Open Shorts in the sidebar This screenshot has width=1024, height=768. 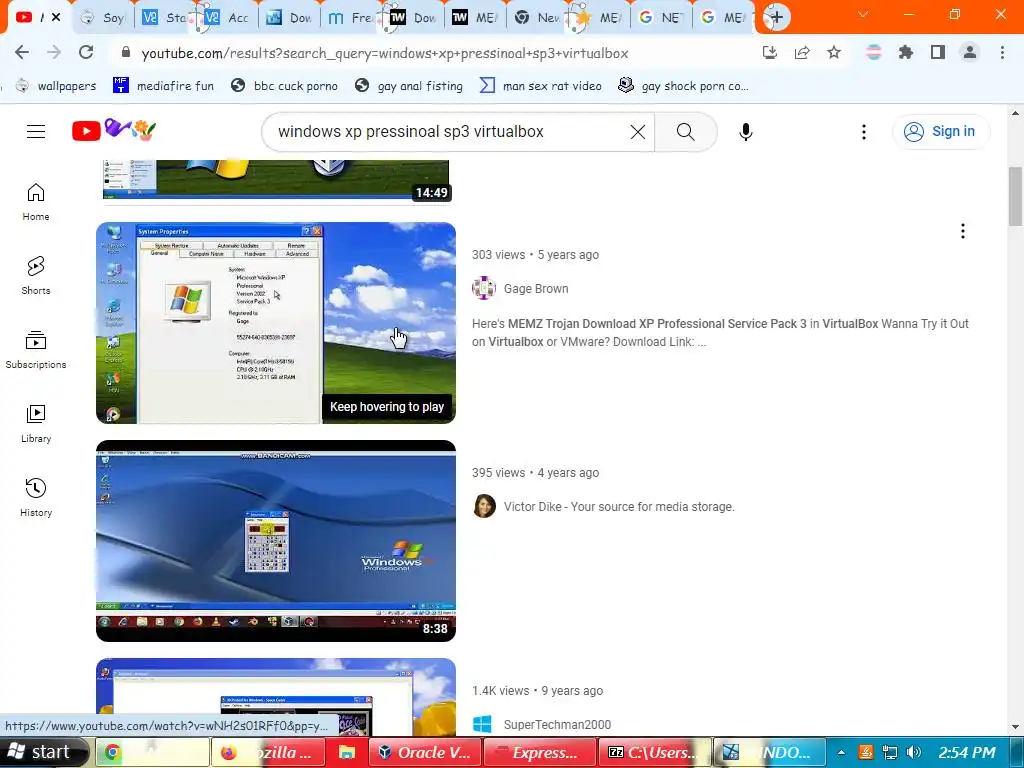pos(36,276)
